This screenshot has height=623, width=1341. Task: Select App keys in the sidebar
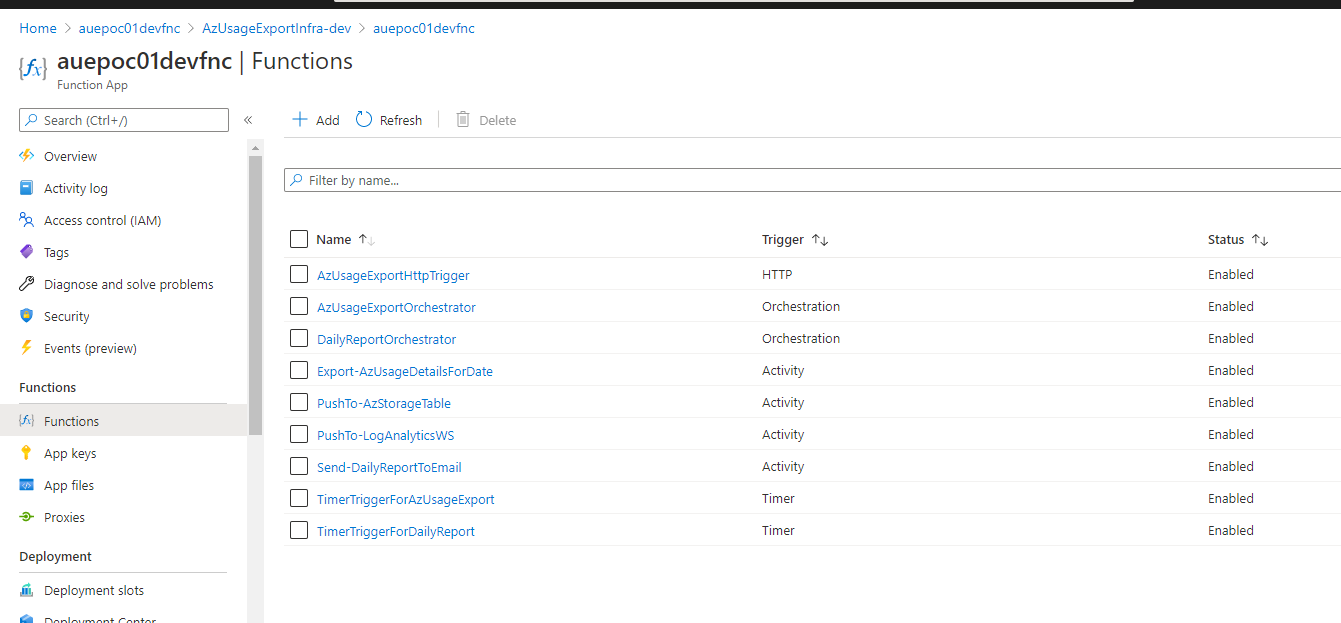(x=70, y=453)
